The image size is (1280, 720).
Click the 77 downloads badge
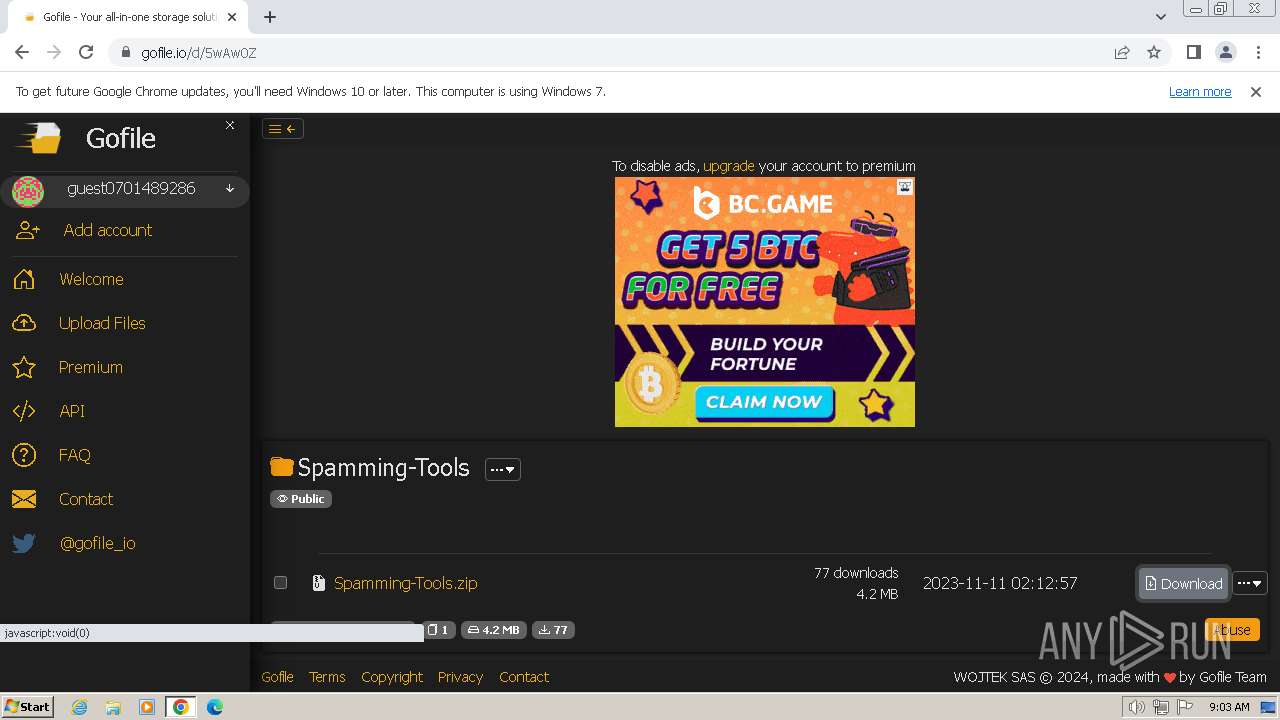click(553, 630)
